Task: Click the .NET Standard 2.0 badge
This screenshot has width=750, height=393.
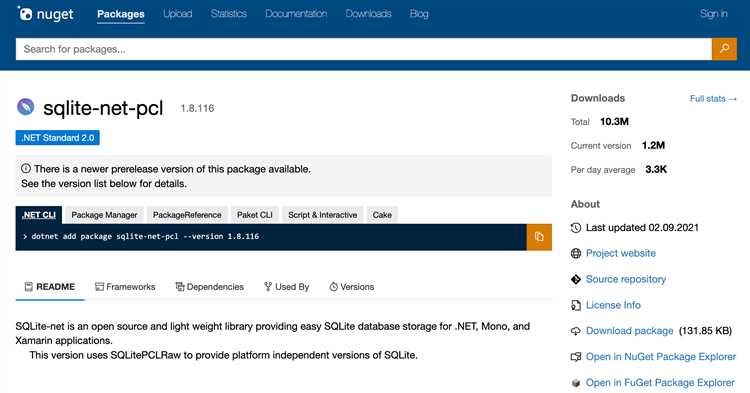Action: [57, 138]
